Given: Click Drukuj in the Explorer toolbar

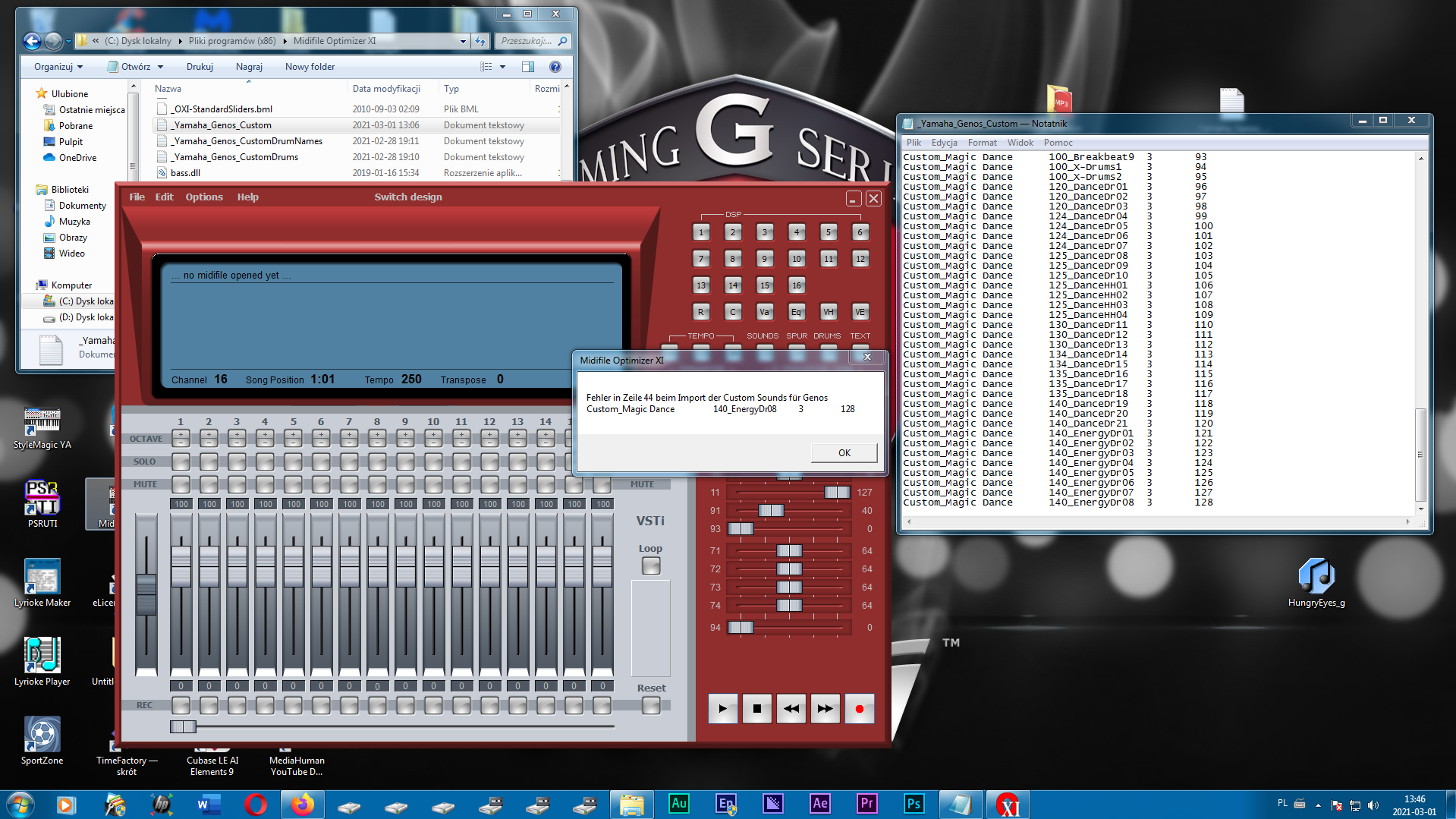Looking at the screenshot, I should point(200,67).
